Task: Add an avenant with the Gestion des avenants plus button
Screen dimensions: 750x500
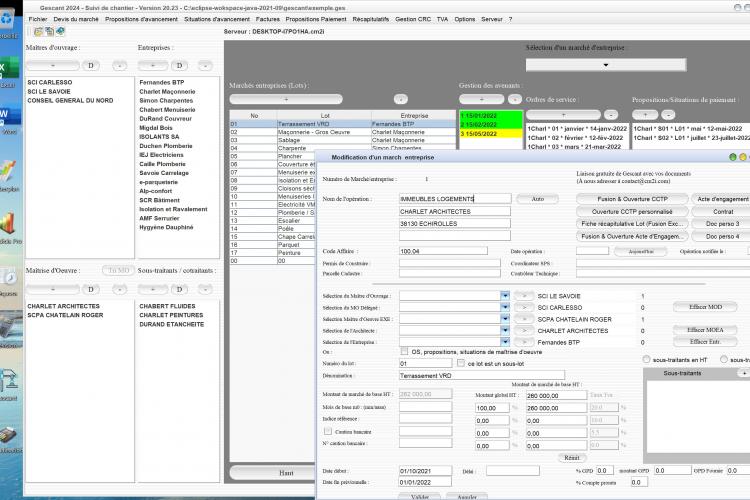Action: pyautogui.click(x=482, y=99)
